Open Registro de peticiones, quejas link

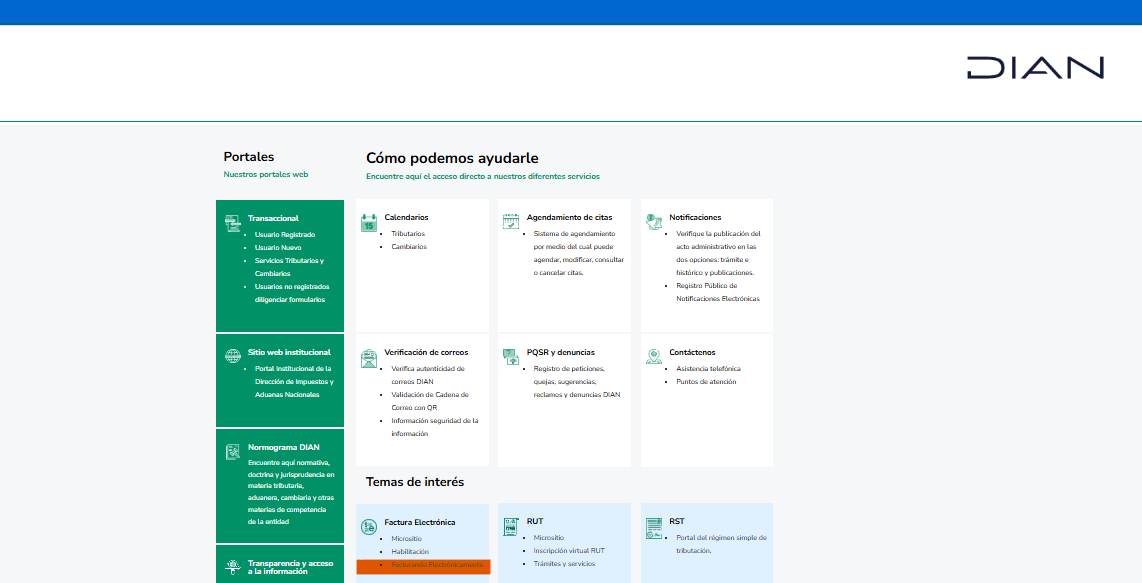(x=577, y=381)
